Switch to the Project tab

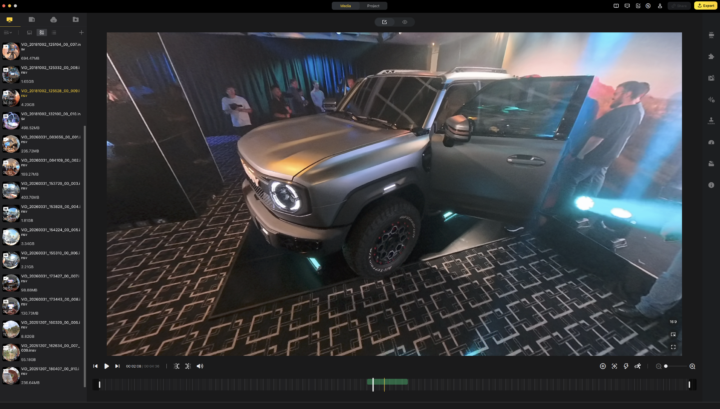(x=373, y=6)
